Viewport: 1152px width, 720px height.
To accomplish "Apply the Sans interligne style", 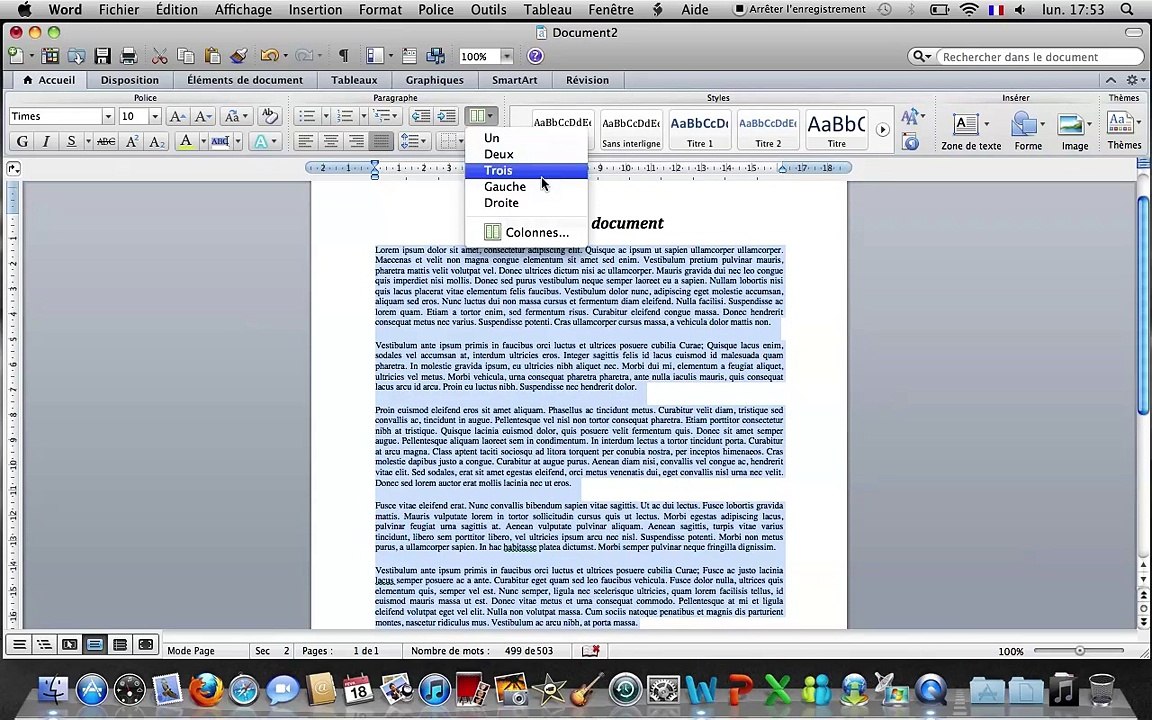I will (x=631, y=129).
